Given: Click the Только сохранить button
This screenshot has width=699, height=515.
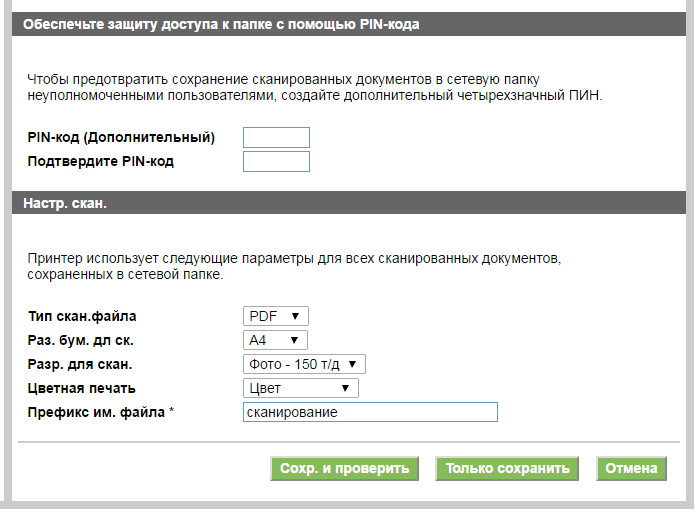Looking at the screenshot, I should point(507,468).
